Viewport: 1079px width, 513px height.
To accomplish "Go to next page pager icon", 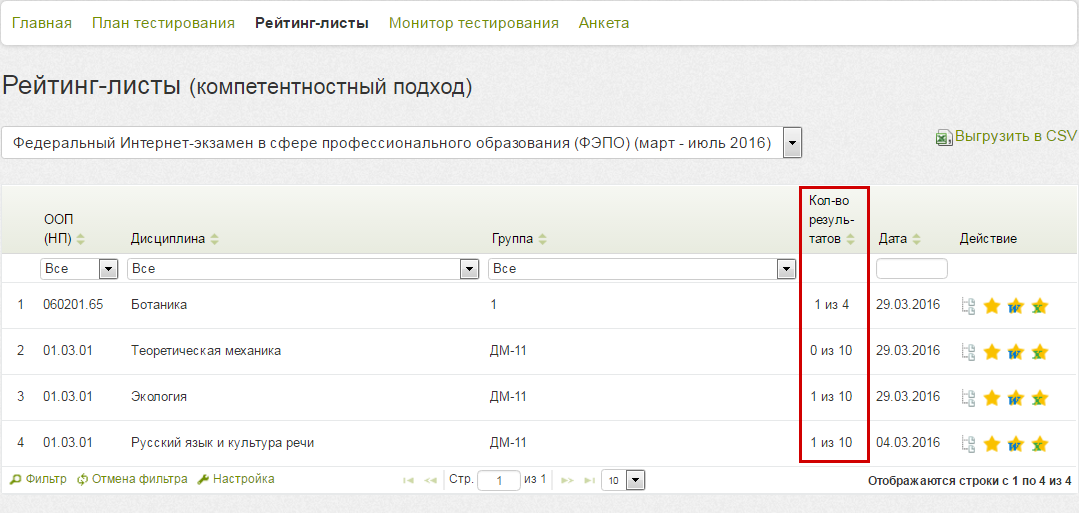I will point(567,480).
